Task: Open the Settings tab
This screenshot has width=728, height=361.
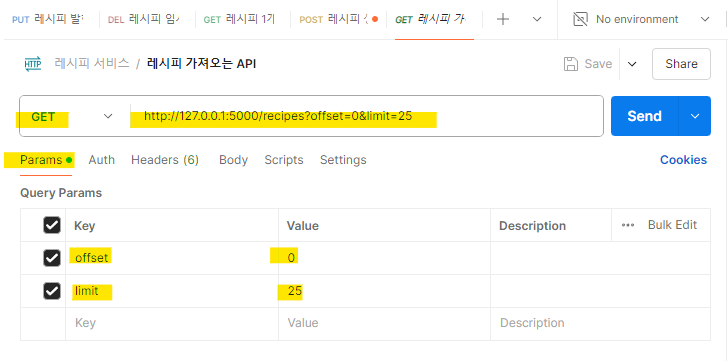Action: (x=343, y=160)
